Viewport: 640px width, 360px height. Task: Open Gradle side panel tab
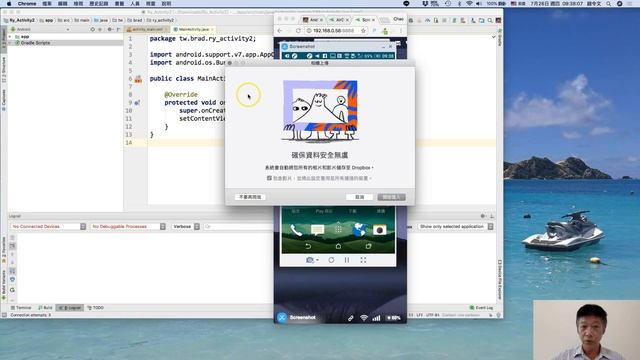pyautogui.click(x=500, y=39)
